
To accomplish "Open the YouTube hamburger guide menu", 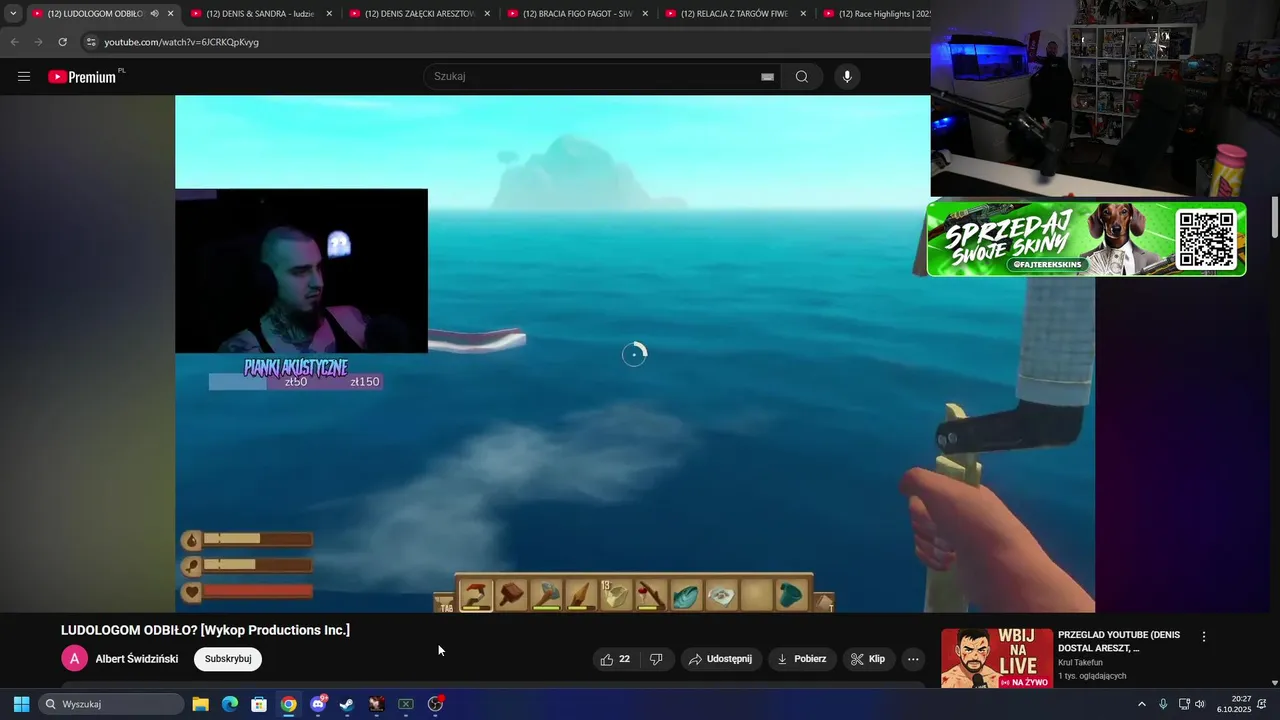I will click(x=24, y=77).
